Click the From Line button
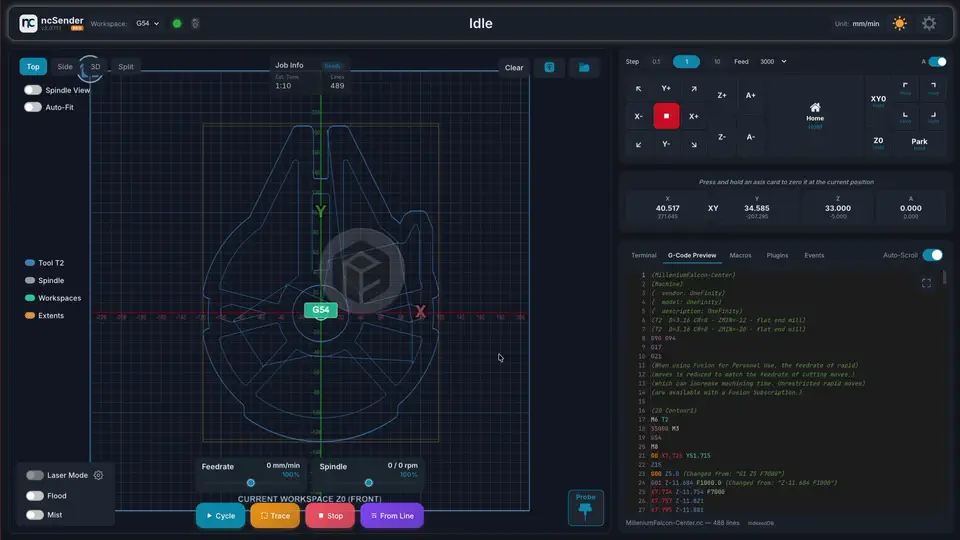 (392, 516)
